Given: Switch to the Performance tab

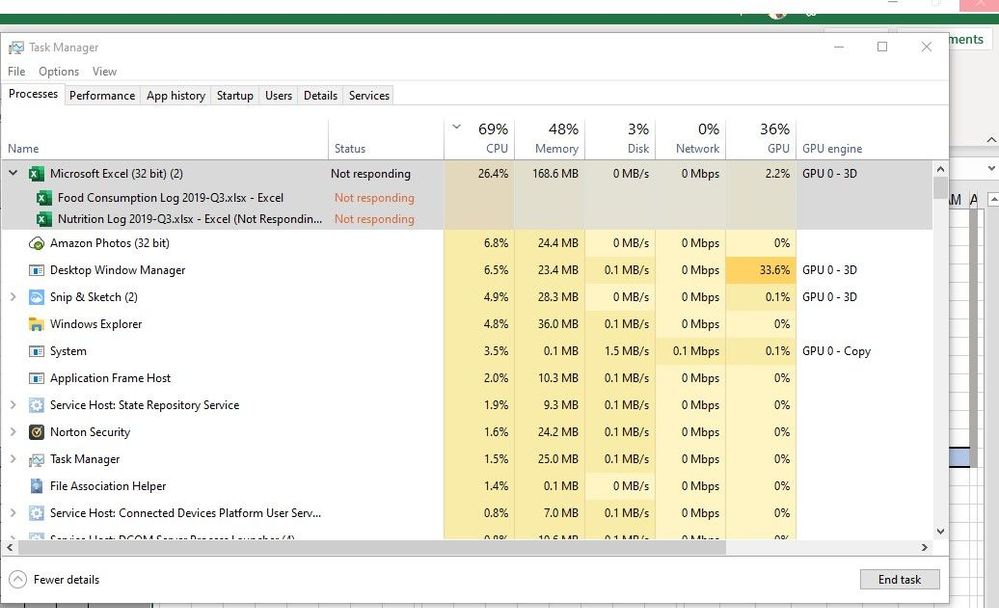Looking at the screenshot, I should click(101, 95).
